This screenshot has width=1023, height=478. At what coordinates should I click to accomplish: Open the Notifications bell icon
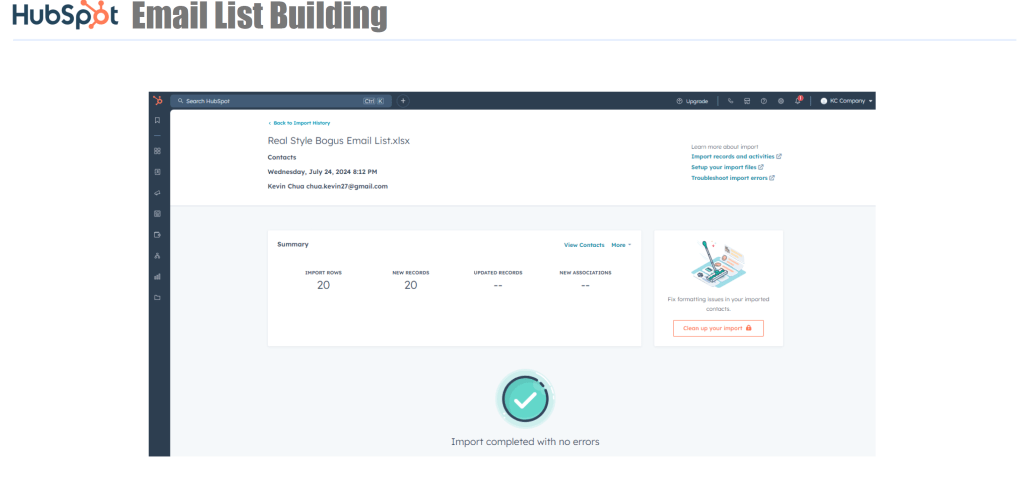point(798,101)
